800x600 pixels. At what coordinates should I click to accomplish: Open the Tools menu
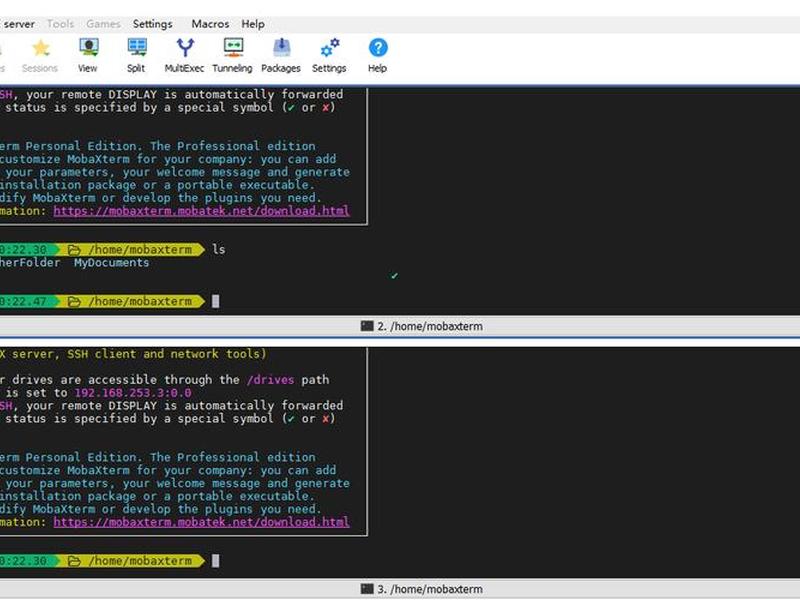coord(60,24)
